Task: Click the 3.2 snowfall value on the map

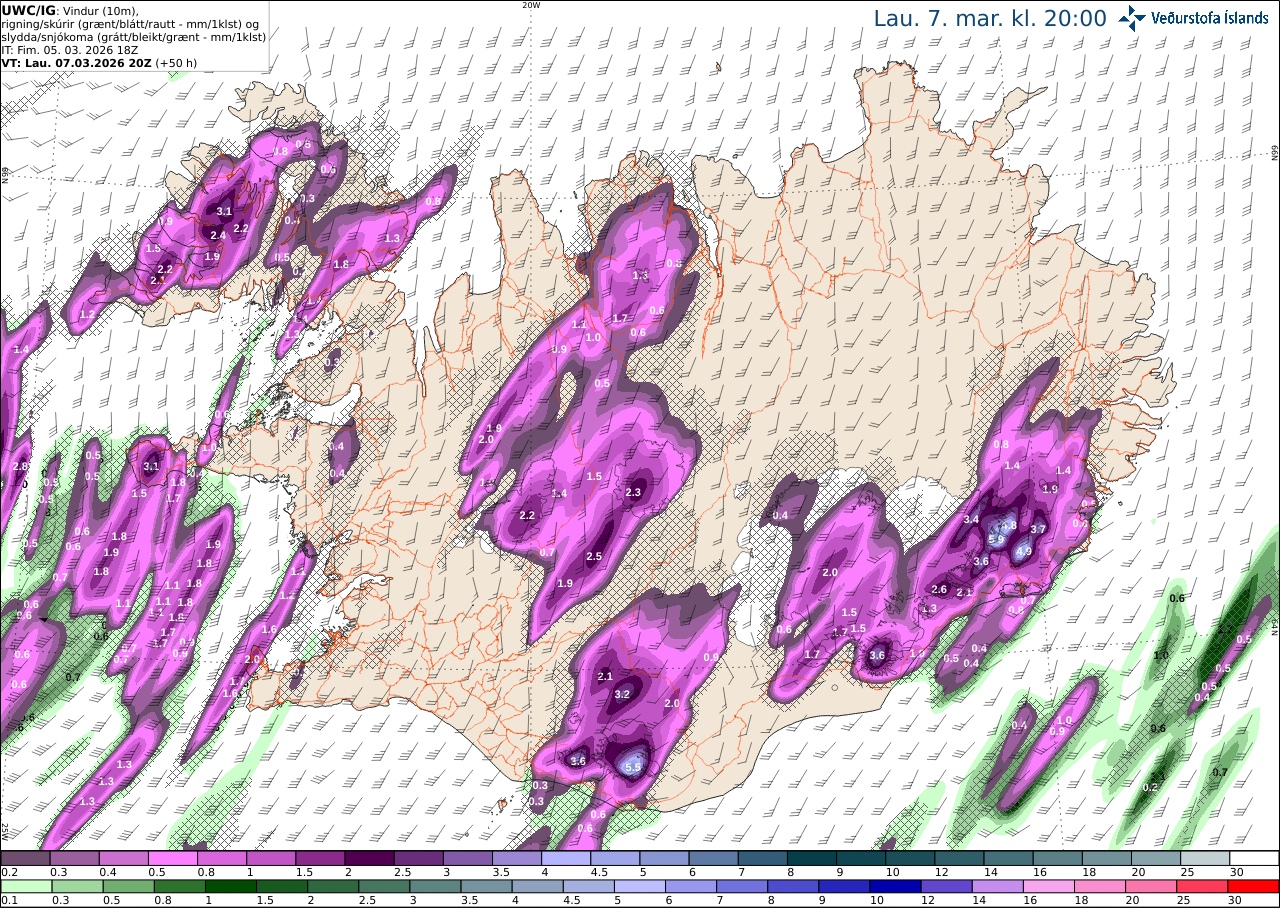Action: click(622, 694)
